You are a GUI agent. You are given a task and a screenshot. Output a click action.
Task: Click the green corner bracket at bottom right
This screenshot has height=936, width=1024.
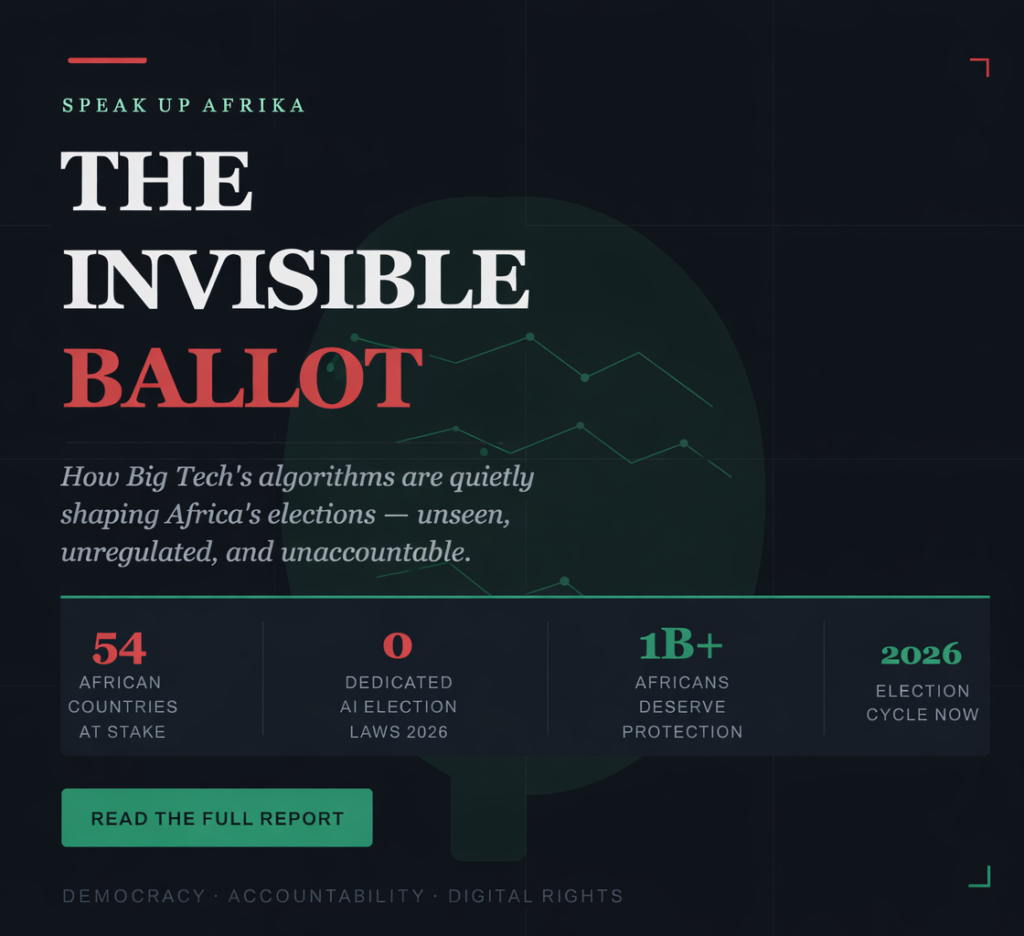pos(980,876)
